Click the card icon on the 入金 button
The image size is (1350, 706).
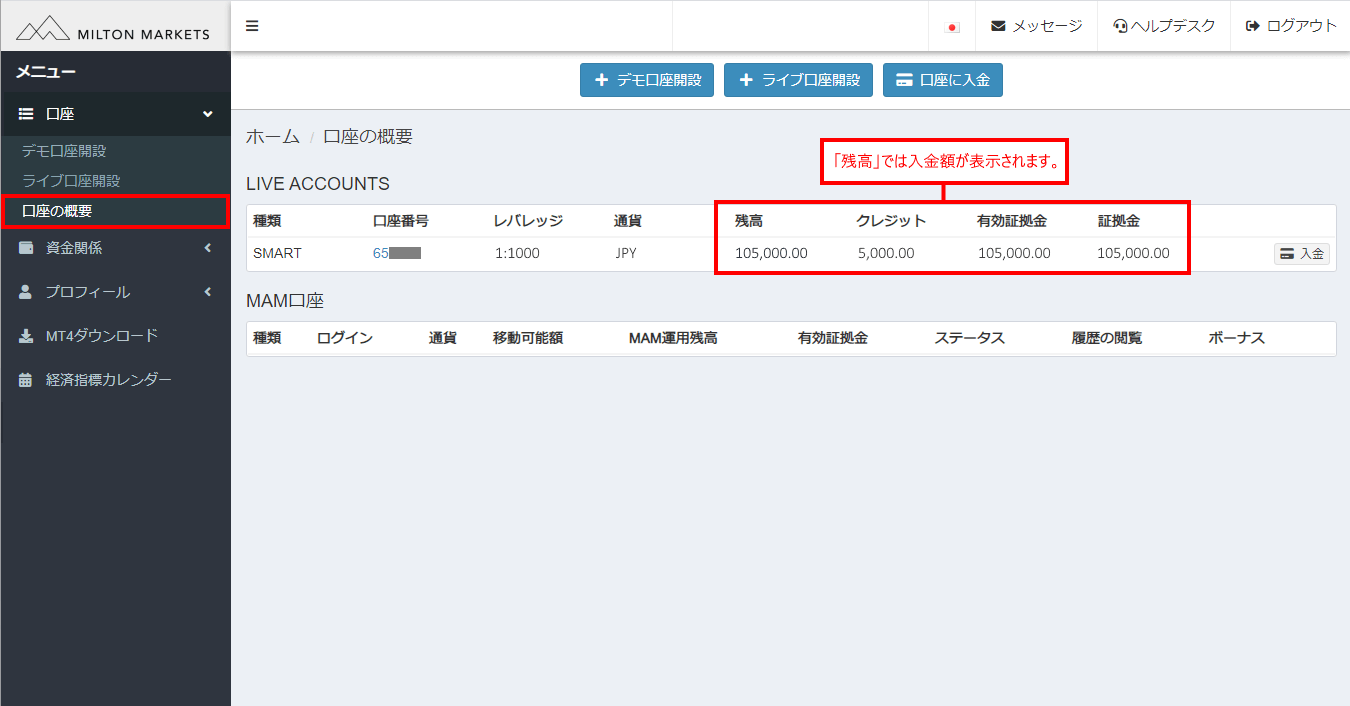tap(1289, 253)
